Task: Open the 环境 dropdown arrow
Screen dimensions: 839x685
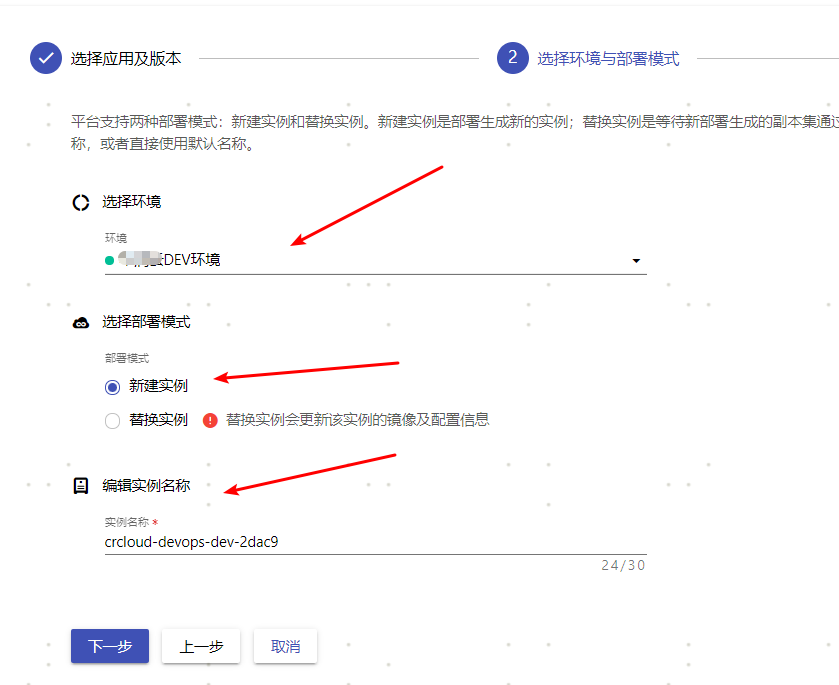Action: [636, 261]
